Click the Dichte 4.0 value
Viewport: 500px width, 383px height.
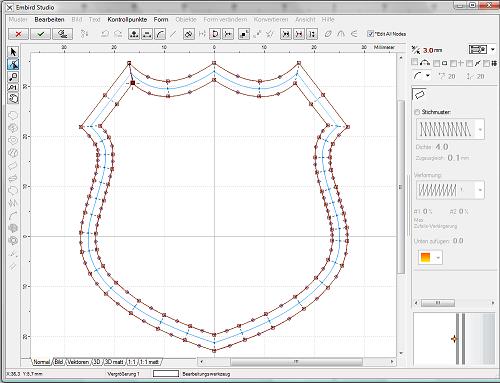[442, 147]
